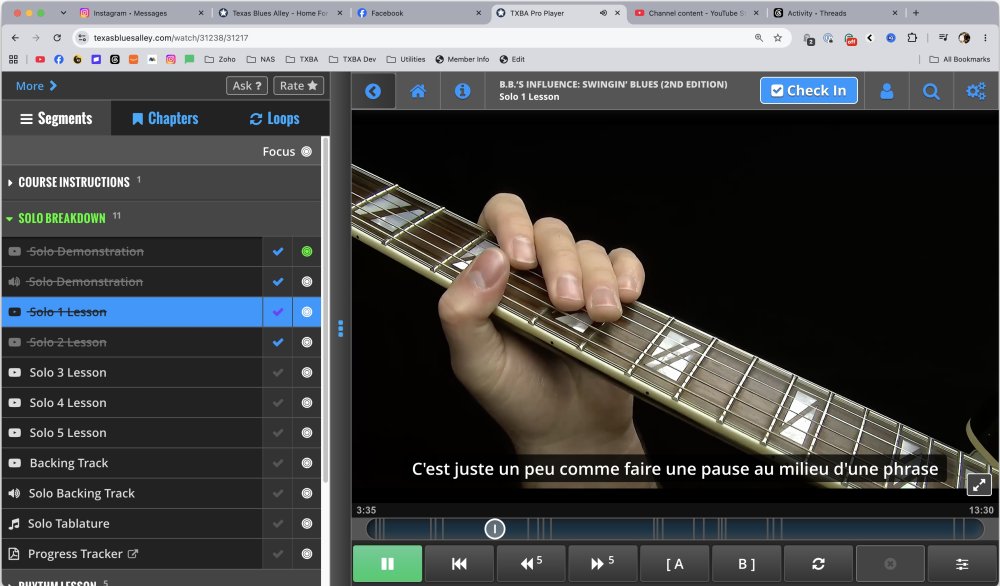Screen dimensions: 1000x586
Task: Open the browser tab search dropdown arrow
Action: 63,13
